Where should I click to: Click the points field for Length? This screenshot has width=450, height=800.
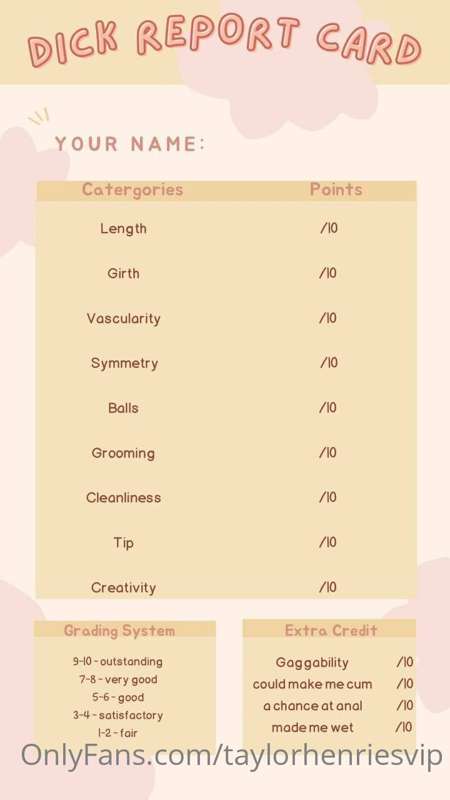[328, 228]
